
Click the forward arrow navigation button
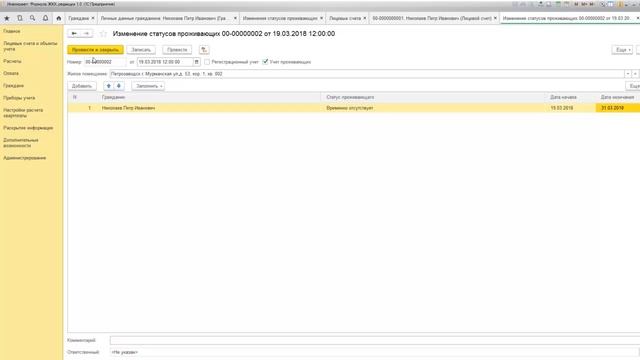87,33
